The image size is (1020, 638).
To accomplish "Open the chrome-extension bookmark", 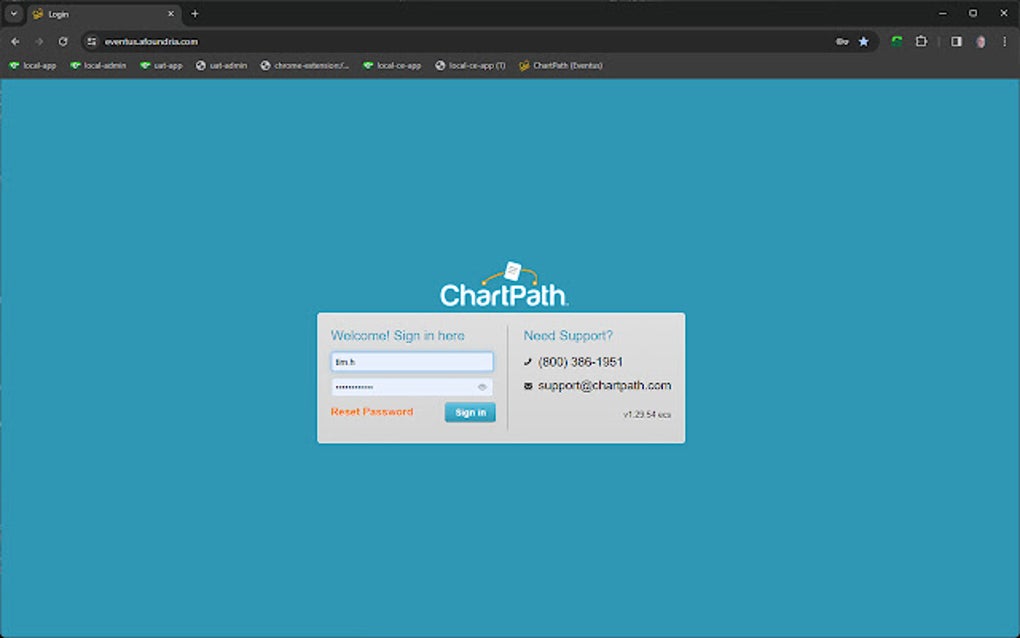I will tap(305, 66).
